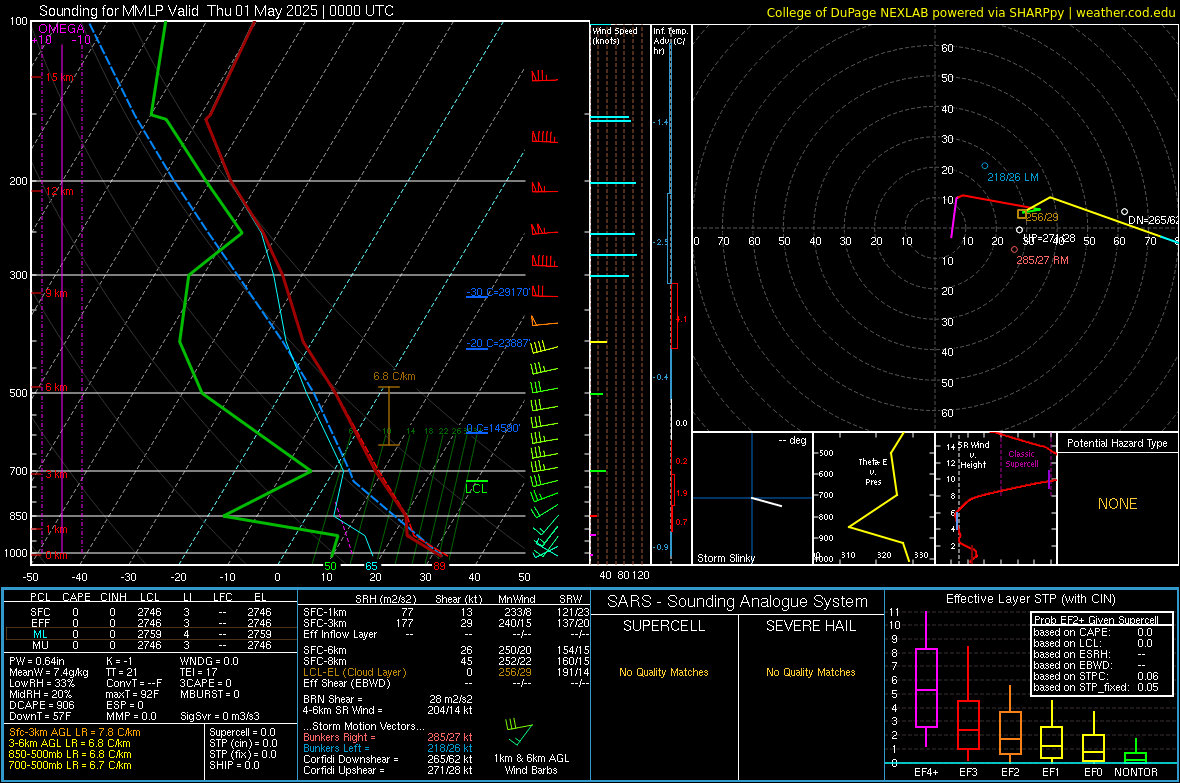This screenshot has width=1180, height=783.
Task: Click the red EF3 box plot
Action: point(968,706)
